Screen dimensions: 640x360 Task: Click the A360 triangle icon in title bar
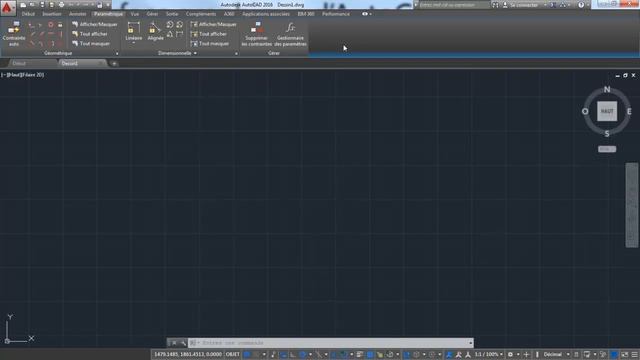[x=564, y=5]
